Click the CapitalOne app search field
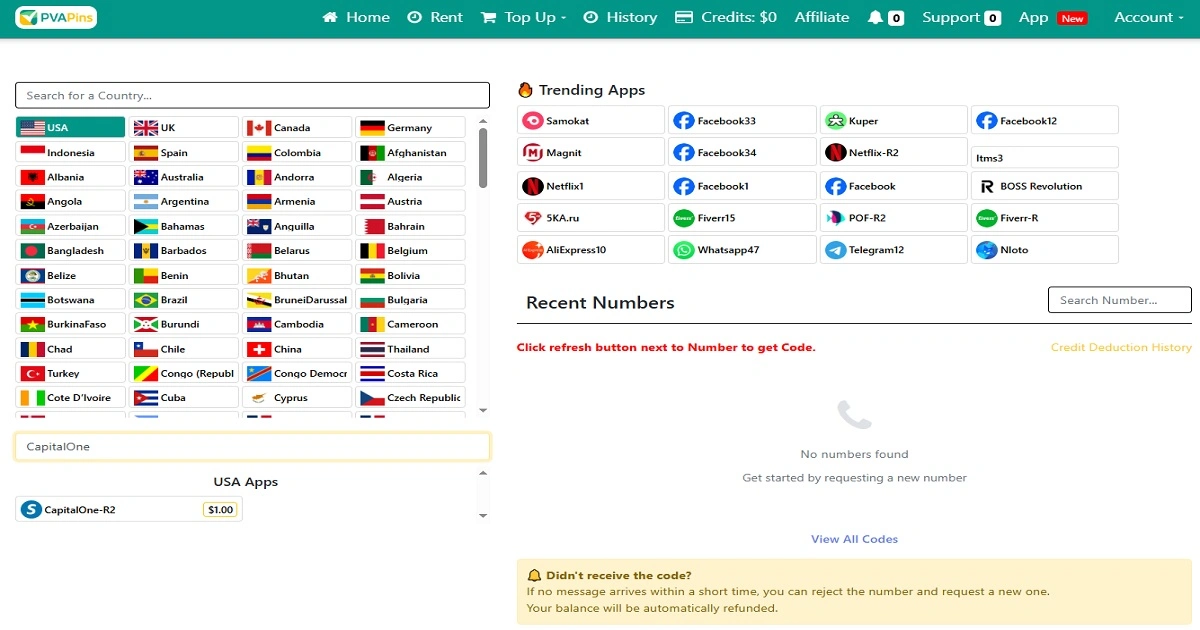This screenshot has width=1200, height=630. 252,446
